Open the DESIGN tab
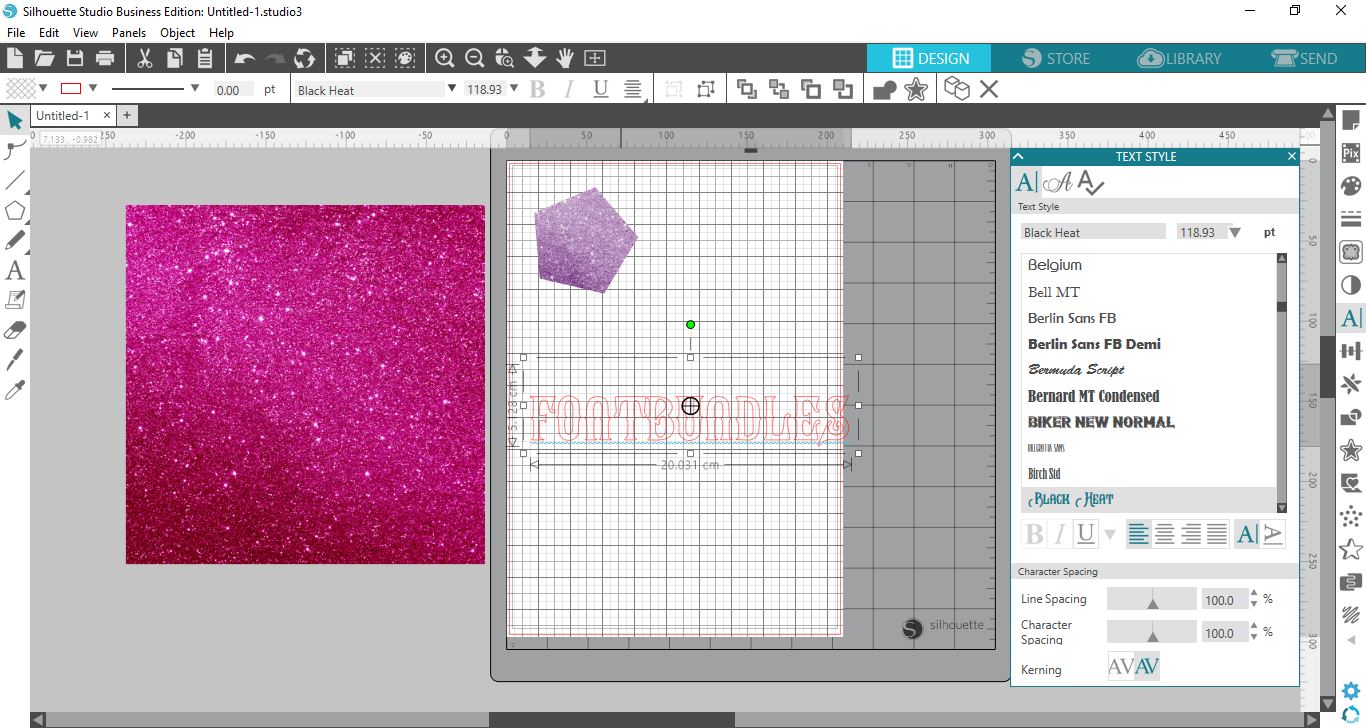Screen dimensions: 1366x728 [930, 58]
